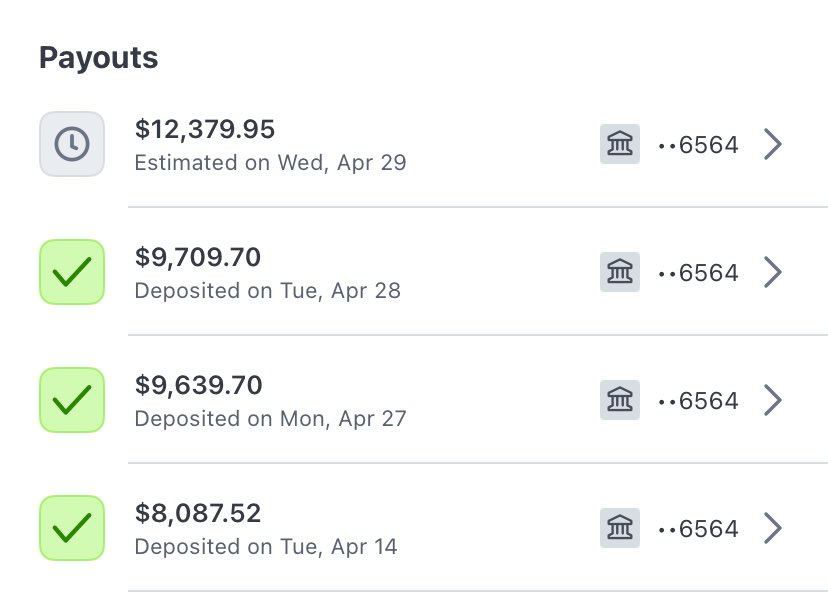Click green checkmark icon beside $9,639.70 payout
828x592 pixels.
point(72,400)
